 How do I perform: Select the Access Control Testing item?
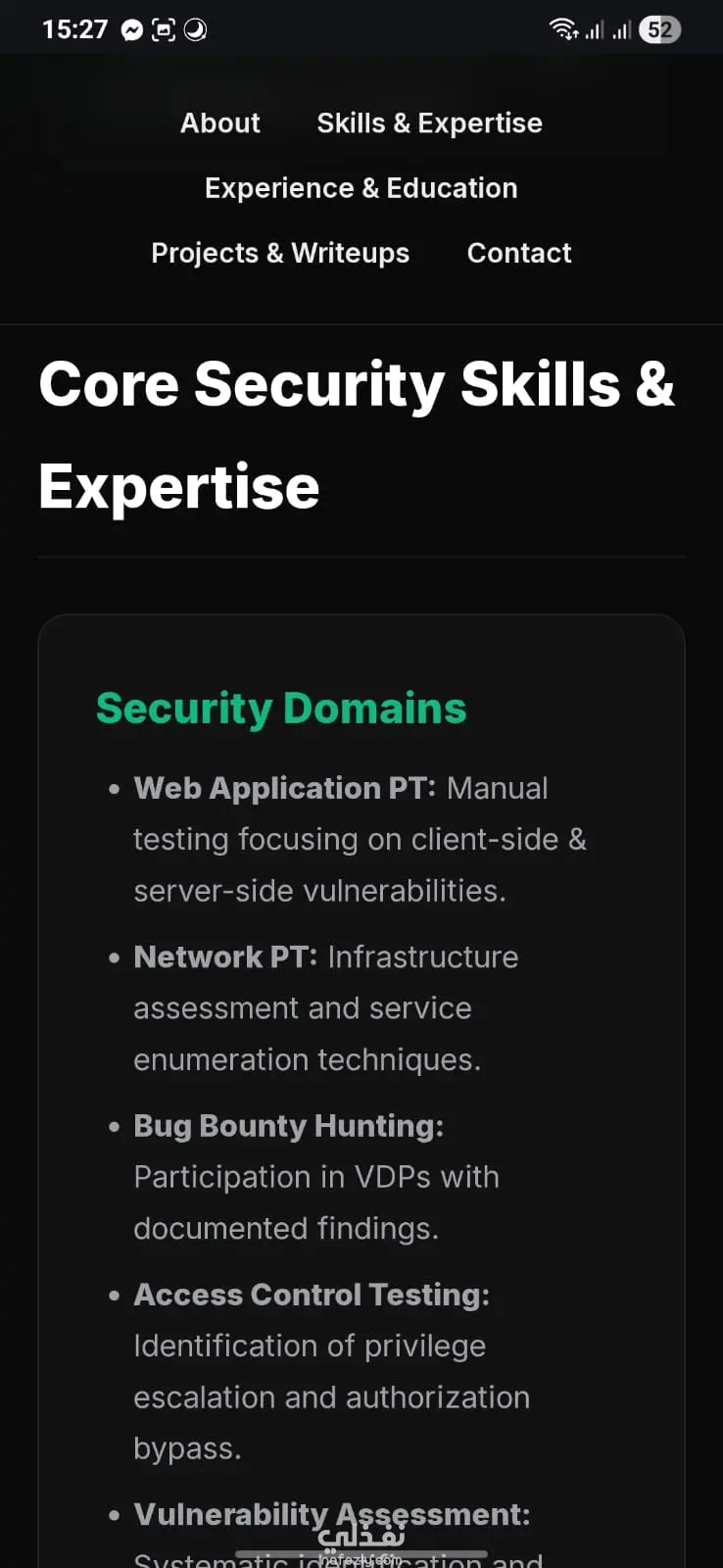coord(331,1370)
